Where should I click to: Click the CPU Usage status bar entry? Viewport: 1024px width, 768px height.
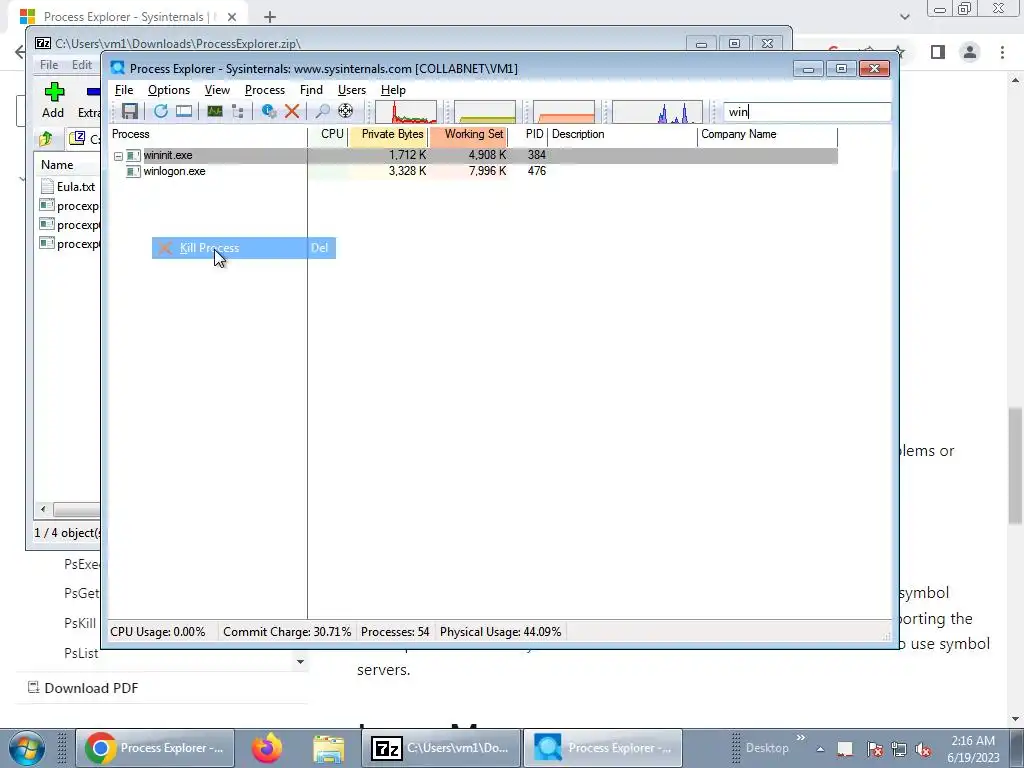point(157,632)
